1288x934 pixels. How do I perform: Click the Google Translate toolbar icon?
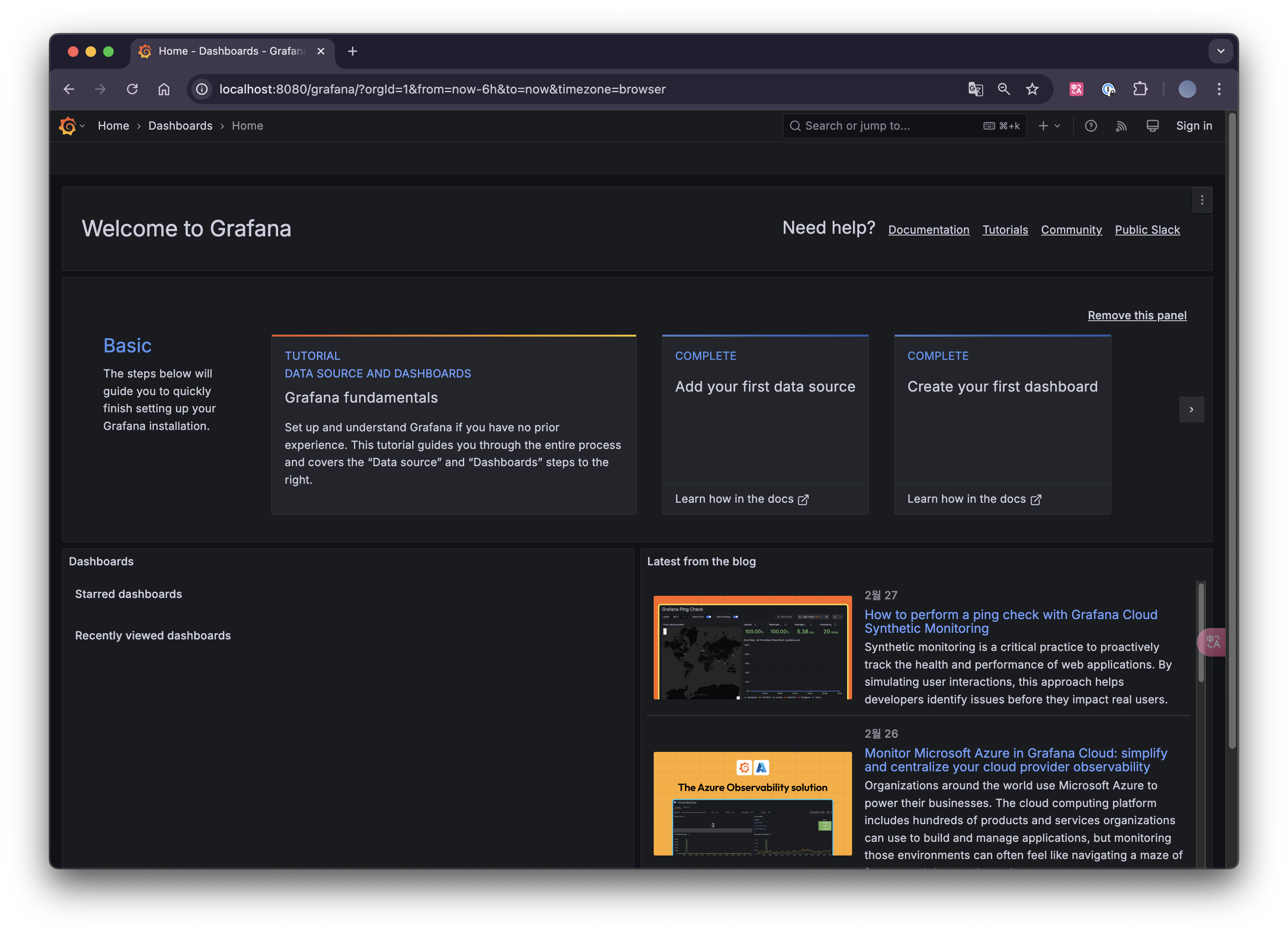pyautogui.click(x=975, y=89)
